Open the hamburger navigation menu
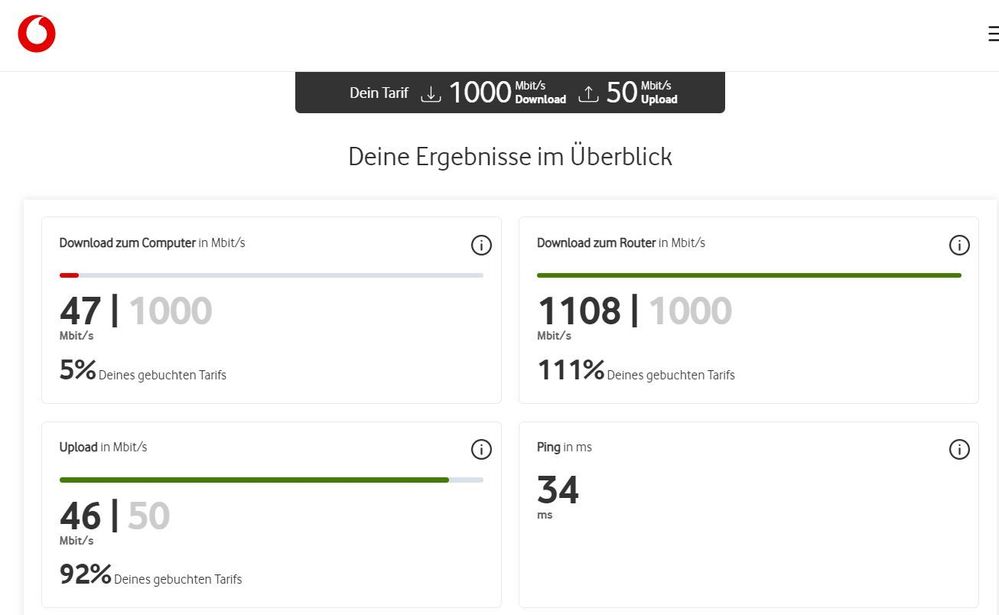999x615 pixels. point(991,33)
